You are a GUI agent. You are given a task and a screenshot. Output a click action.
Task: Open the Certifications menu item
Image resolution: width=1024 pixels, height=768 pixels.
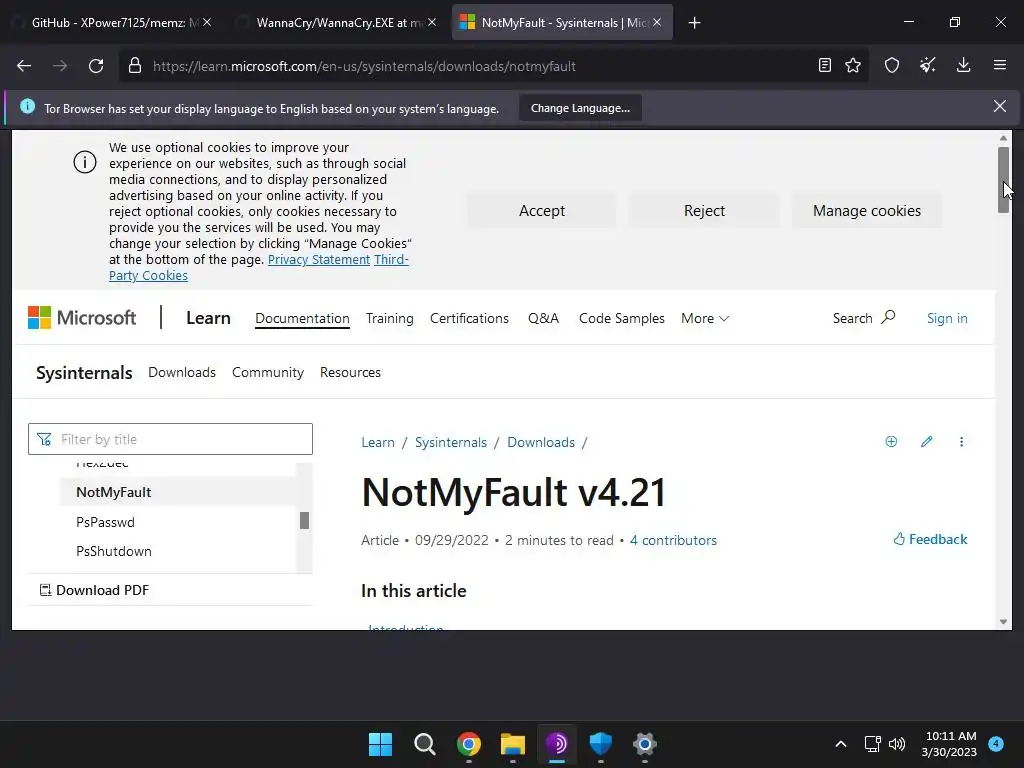[x=469, y=318]
